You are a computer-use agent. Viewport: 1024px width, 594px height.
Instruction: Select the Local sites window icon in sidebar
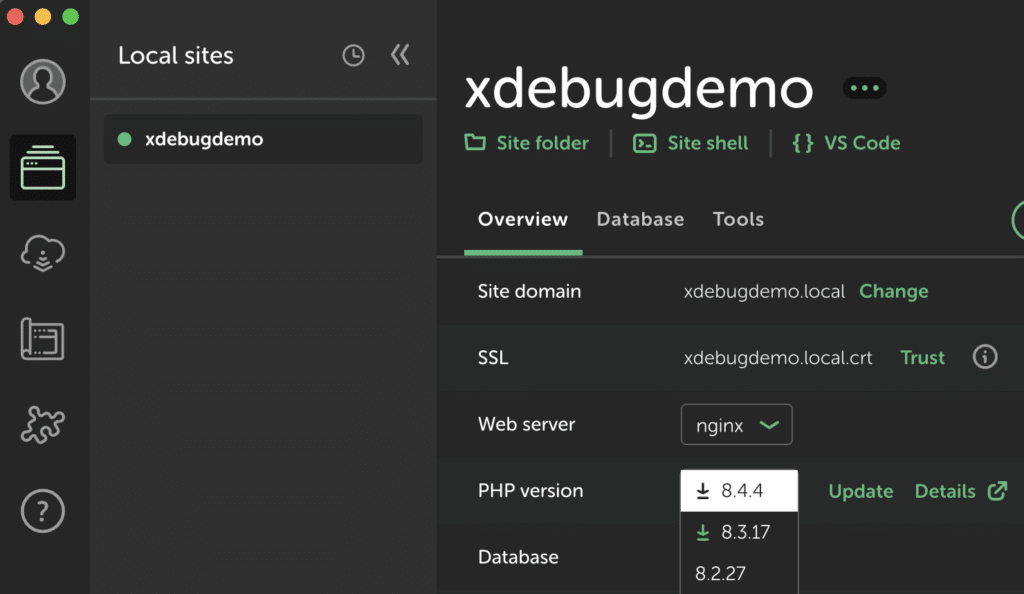point(42,168)
